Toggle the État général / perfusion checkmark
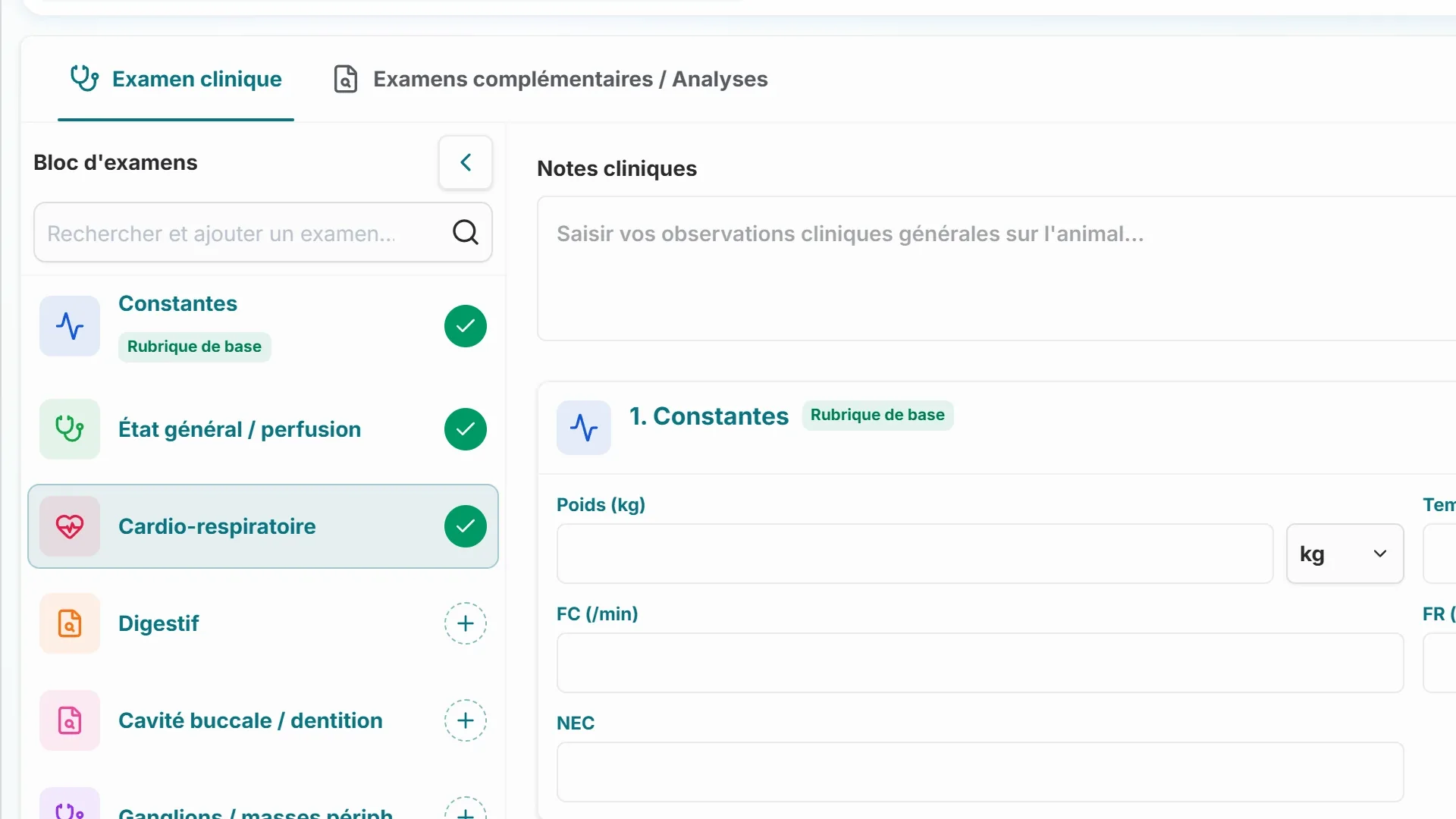The width and height of the screenshot is (1456, 819). point(466,429)
